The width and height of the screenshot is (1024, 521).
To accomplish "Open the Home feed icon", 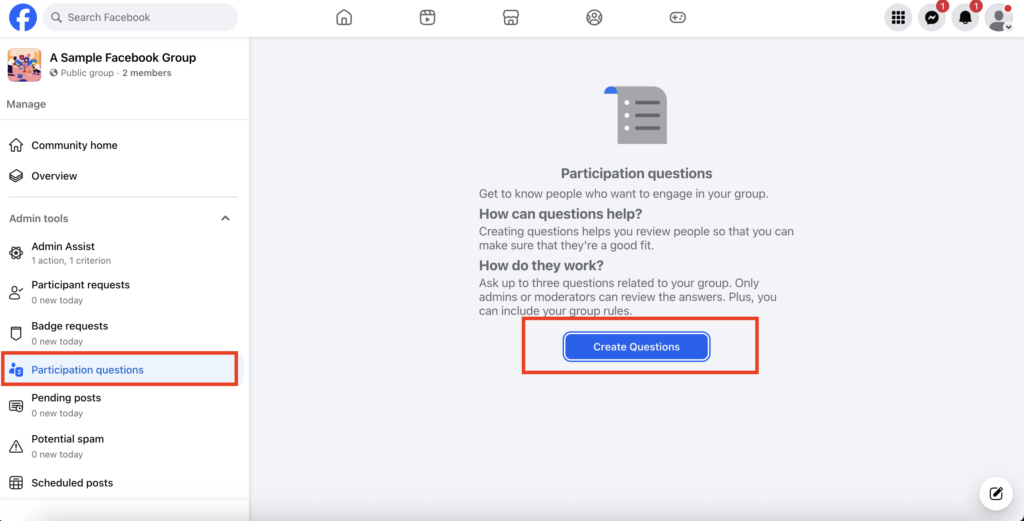I will click(x=344, y=17).
